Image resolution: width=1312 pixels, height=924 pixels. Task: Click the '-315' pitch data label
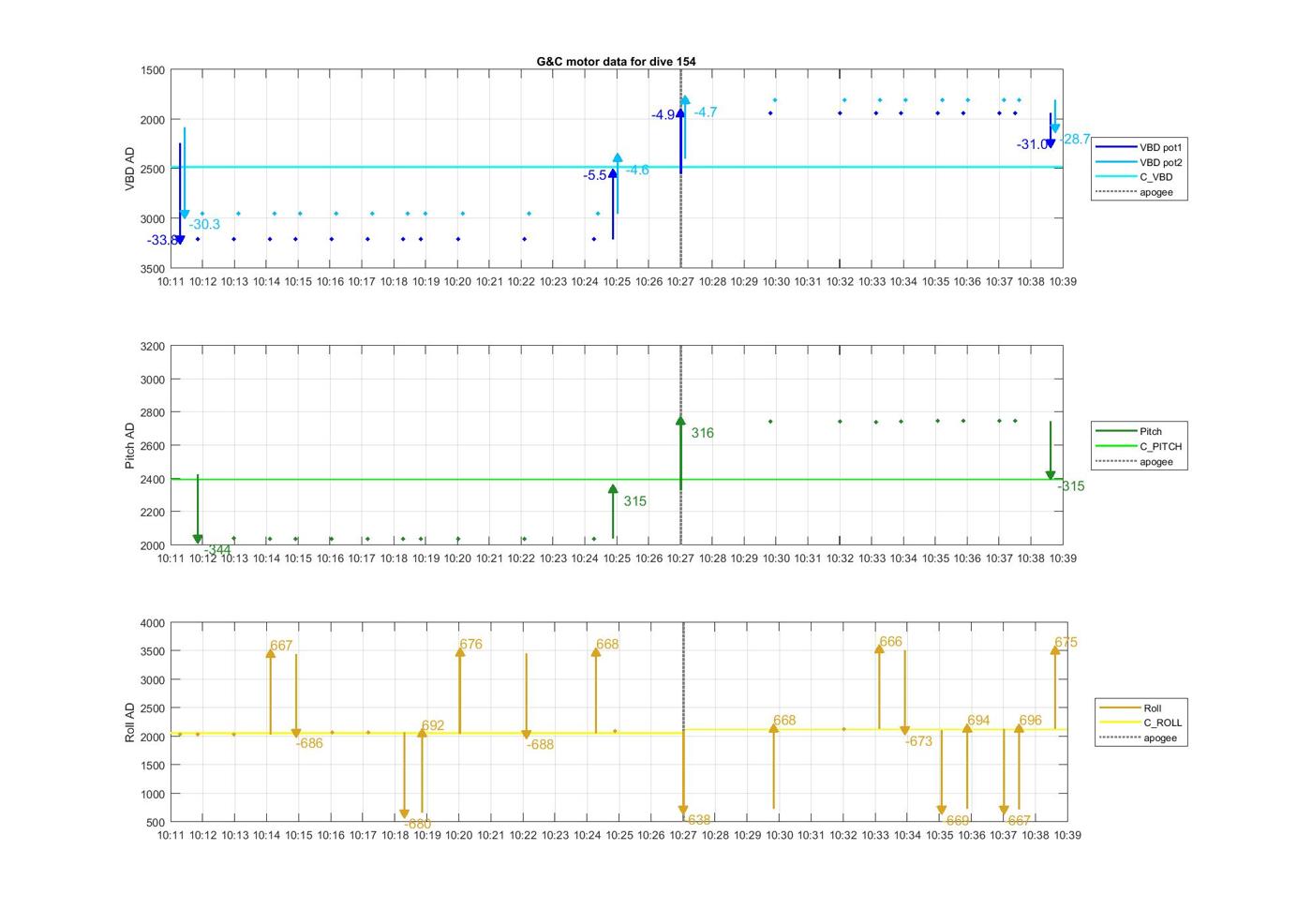[x=1071, y=485]
